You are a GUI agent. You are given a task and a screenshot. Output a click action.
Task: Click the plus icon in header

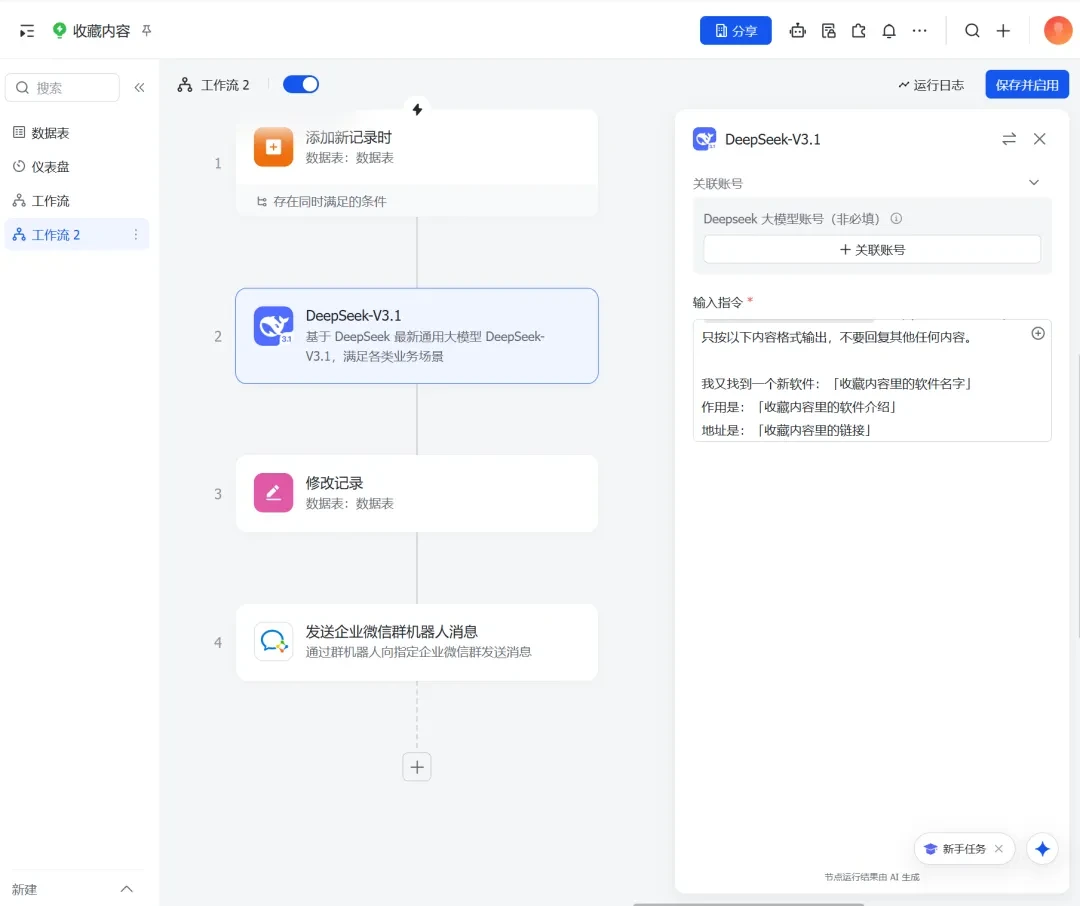pos(1004,30)
